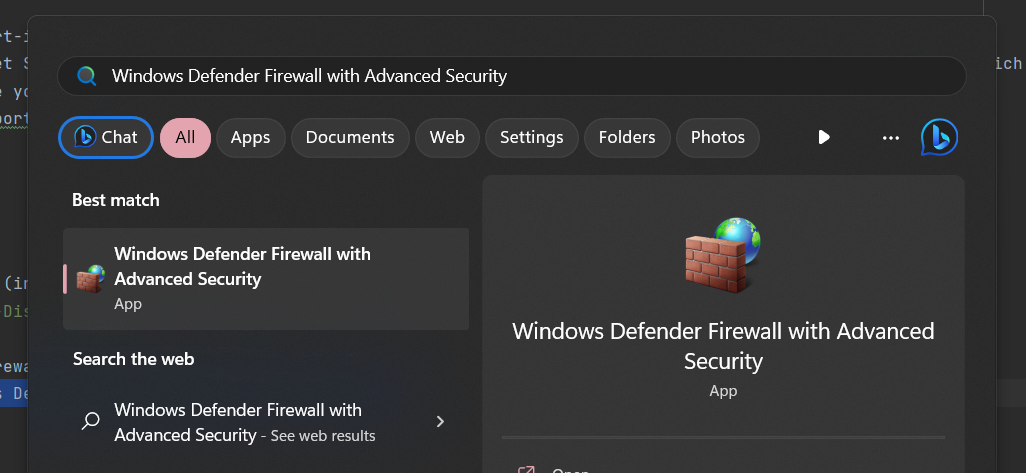Viewport: 1026px width, 473px height.
Task: Switch to the Web filter tab
Action: click(447, 138)
